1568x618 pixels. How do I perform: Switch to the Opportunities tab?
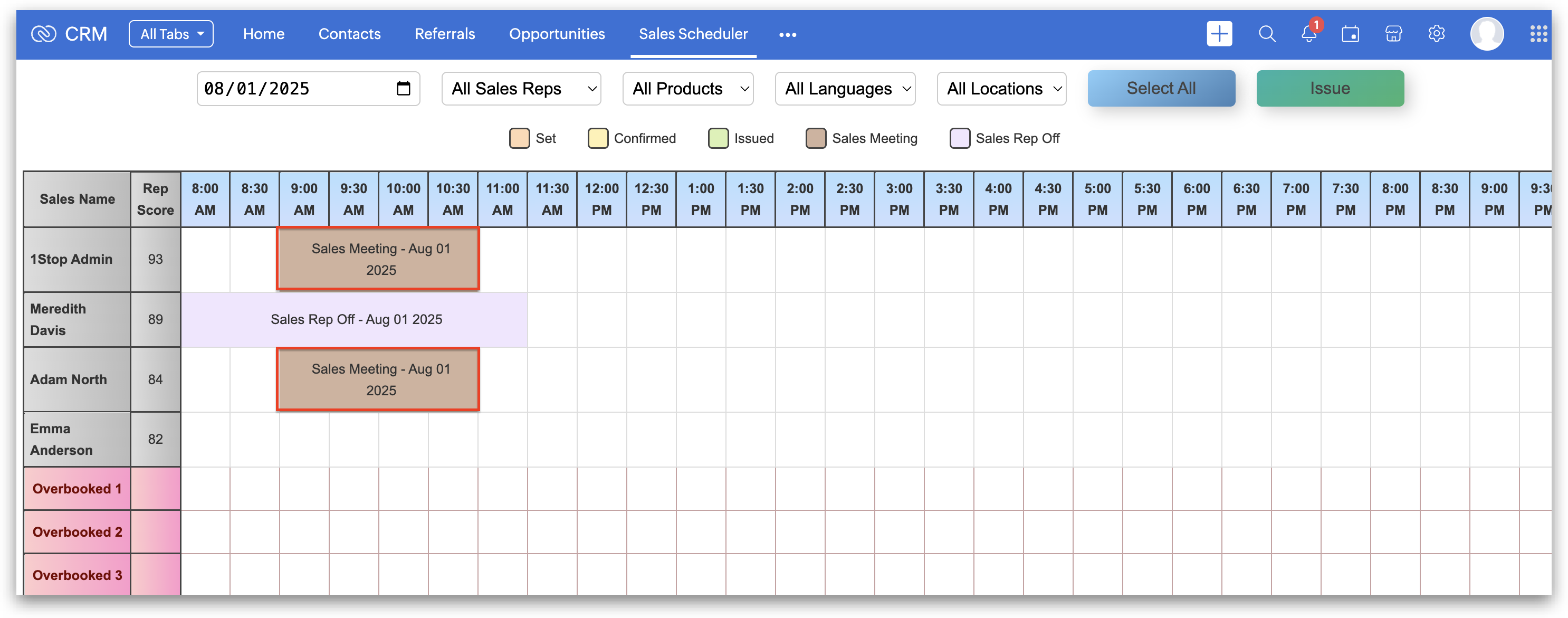click(x=557, y=34)
